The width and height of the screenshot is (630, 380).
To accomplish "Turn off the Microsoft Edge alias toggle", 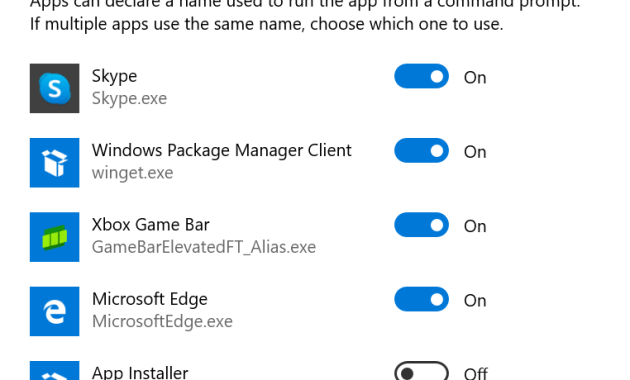I will point(421,299).
